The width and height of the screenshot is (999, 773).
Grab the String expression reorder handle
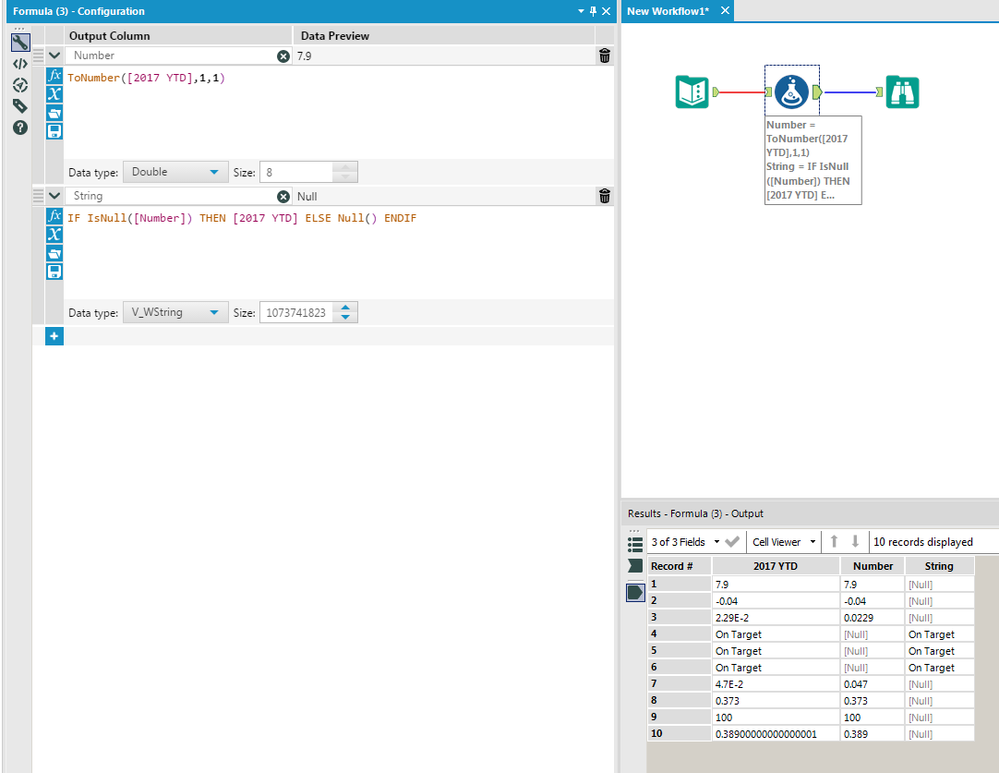[38, 196]
